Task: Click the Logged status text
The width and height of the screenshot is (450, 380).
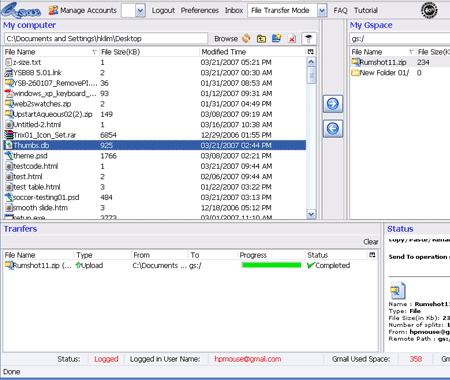Action: pyautogui.click(x=106, y=359)
